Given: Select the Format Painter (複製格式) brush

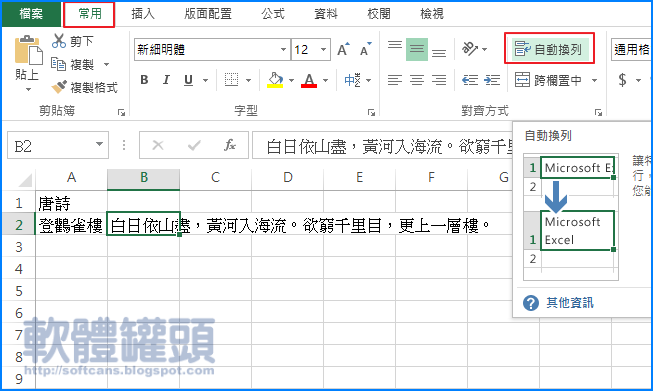Looking at the screenshot, I should click(59, 87).
